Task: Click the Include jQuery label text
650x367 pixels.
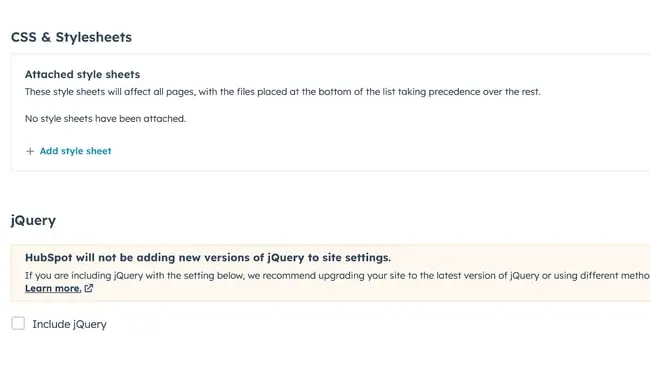Action: 70,324
